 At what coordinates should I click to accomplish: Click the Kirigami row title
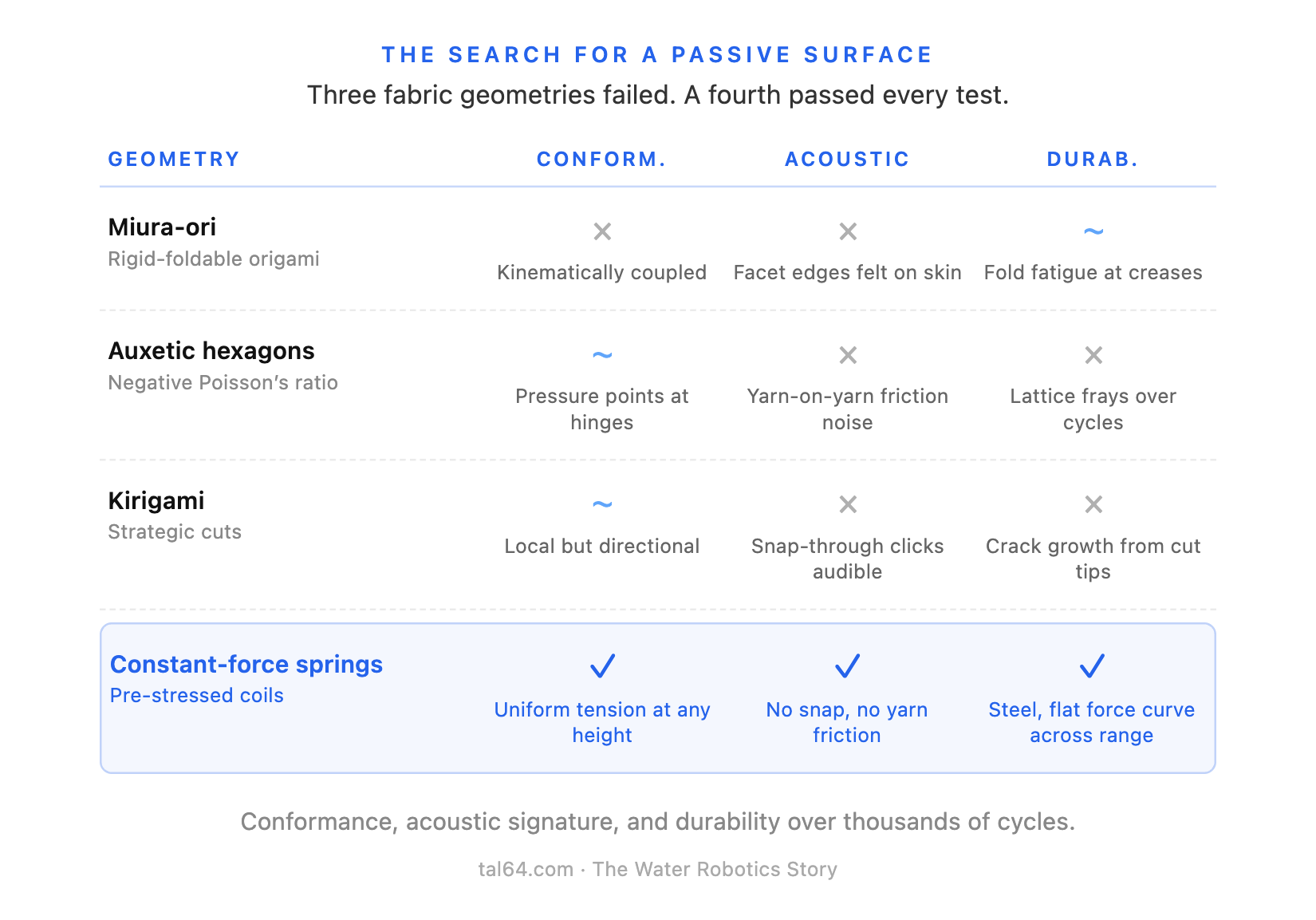(156, 501)
